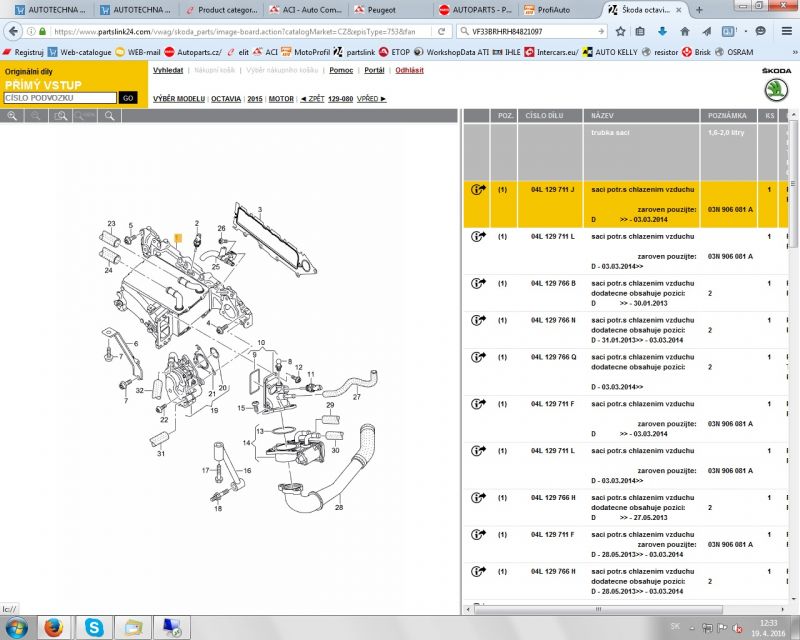Click the volume muted tray icon
This screenshot has height=640, width=800.
point(737,628)
